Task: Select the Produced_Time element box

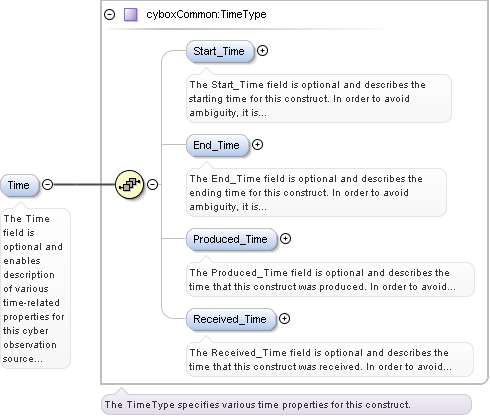Action: [231, 239]
